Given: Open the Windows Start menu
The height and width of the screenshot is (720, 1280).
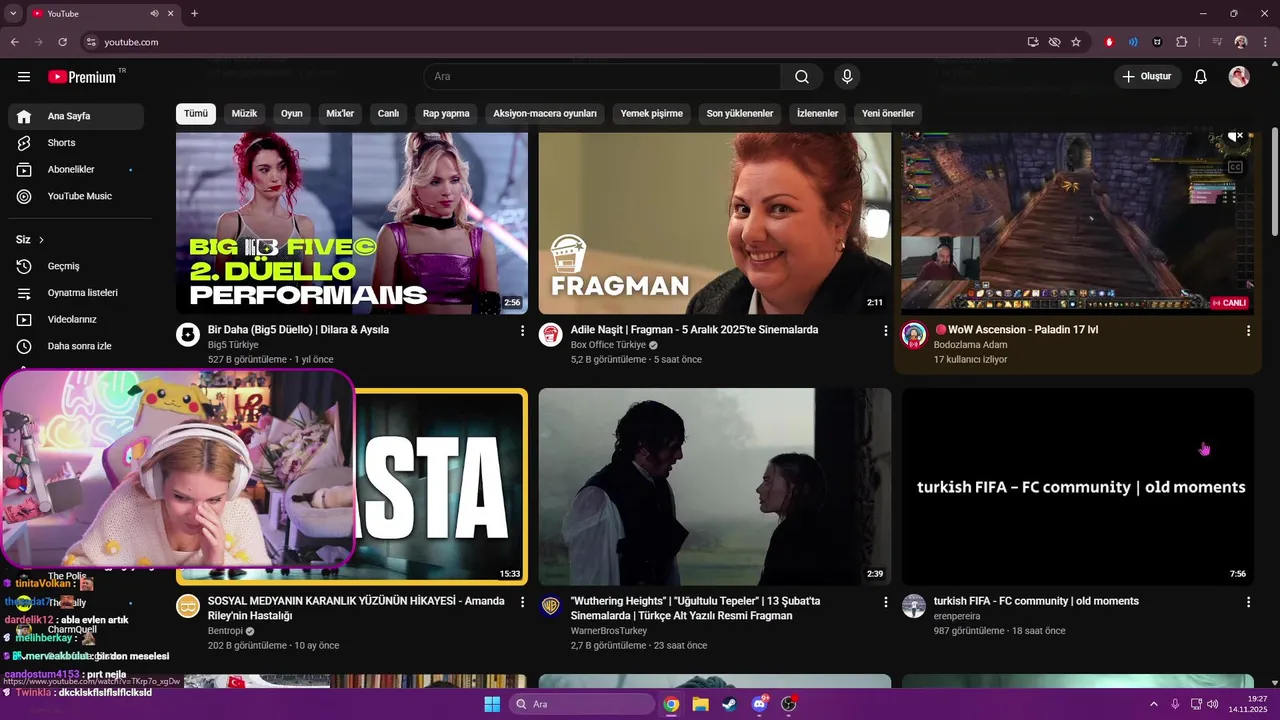Looking at the screenshot, I should (492, 704).
